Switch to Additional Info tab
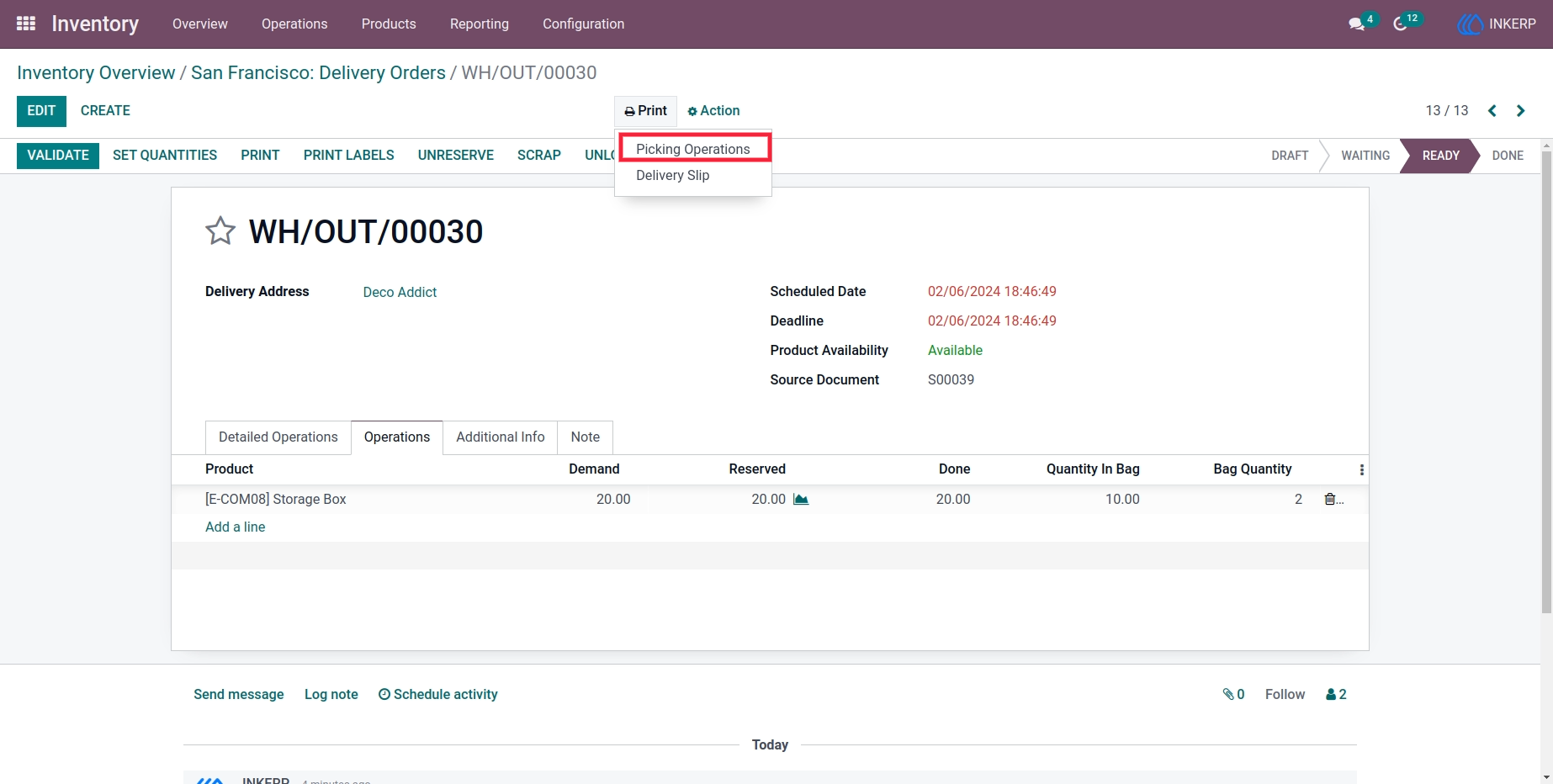1553x784 pixels. click(x=501, y=437)
